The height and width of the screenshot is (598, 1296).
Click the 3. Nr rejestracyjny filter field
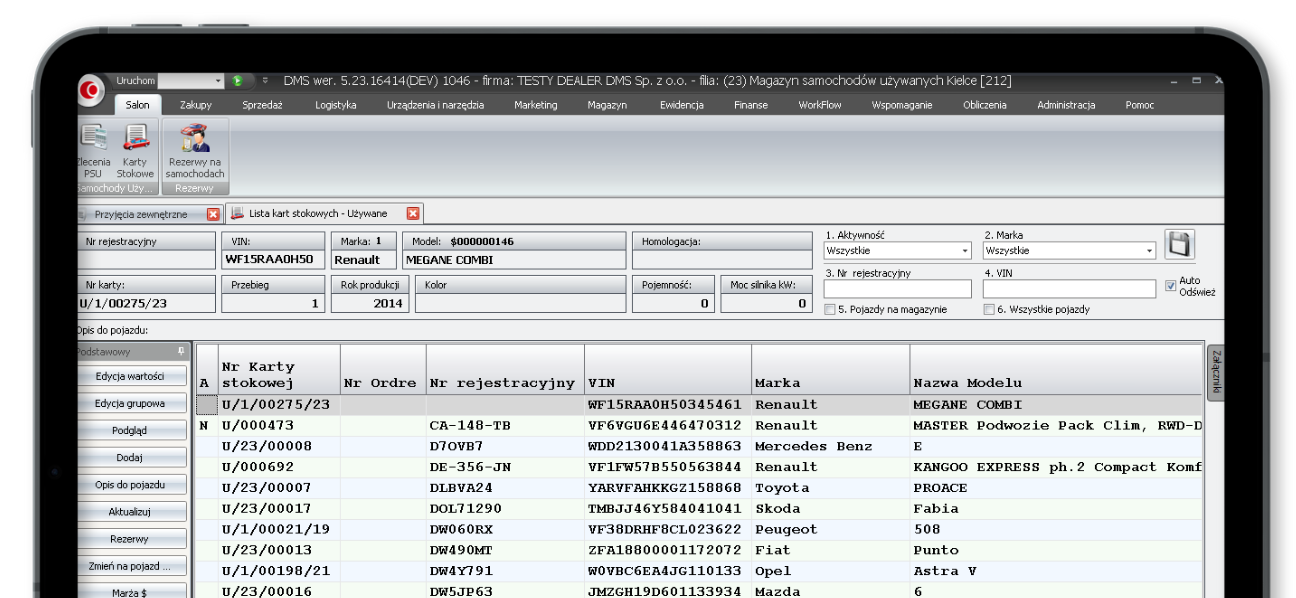(898, 289)
